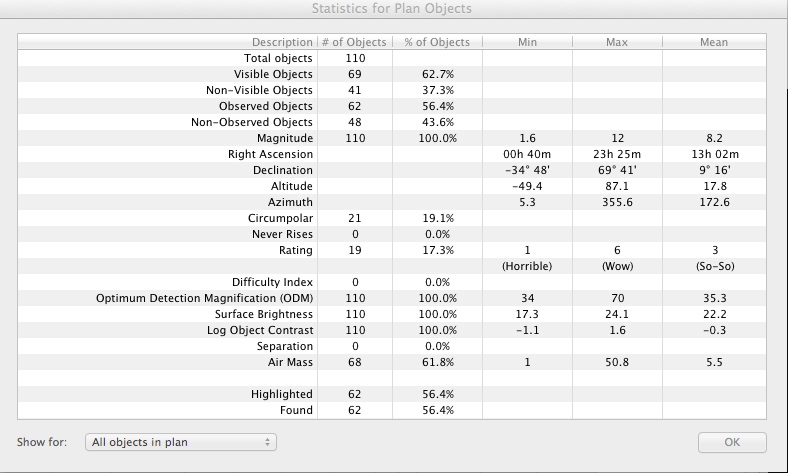
Task: Open the 'All objects in plan' dropdown
Action: (180, 442)
